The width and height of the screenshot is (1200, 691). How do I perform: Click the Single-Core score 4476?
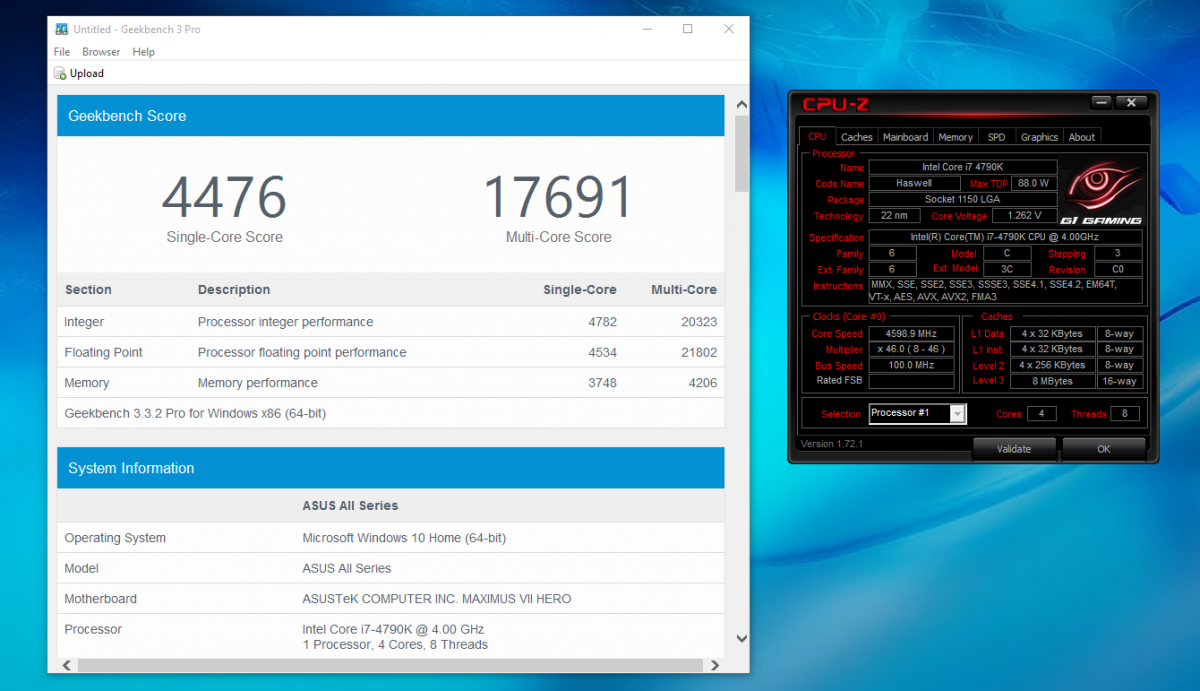(224, 197)
